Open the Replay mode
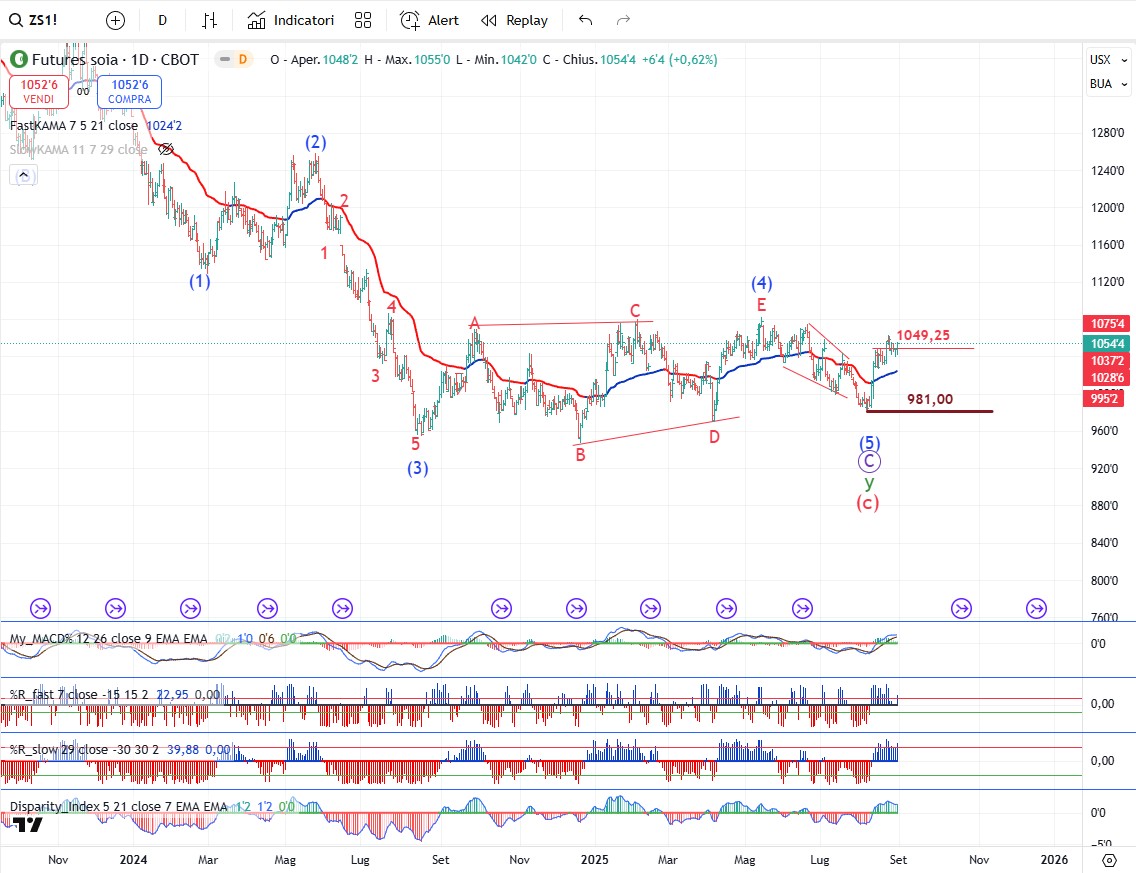1136x873 pixels. pyautogui.click(x=515, y=20)
